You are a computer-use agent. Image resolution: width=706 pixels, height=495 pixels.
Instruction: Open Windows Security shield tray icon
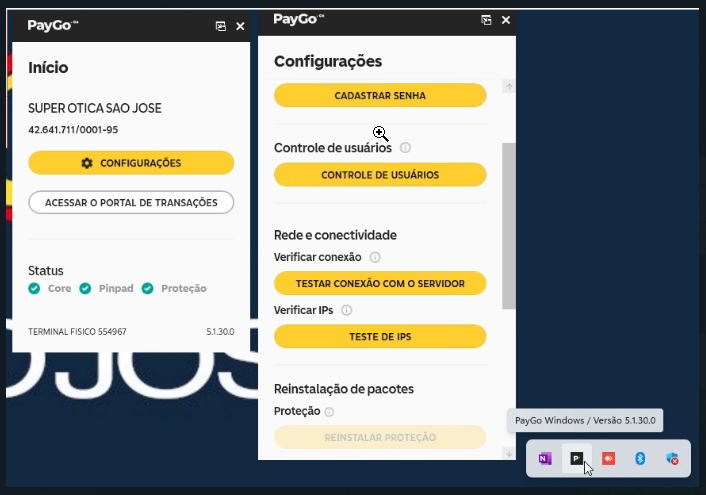672,458
